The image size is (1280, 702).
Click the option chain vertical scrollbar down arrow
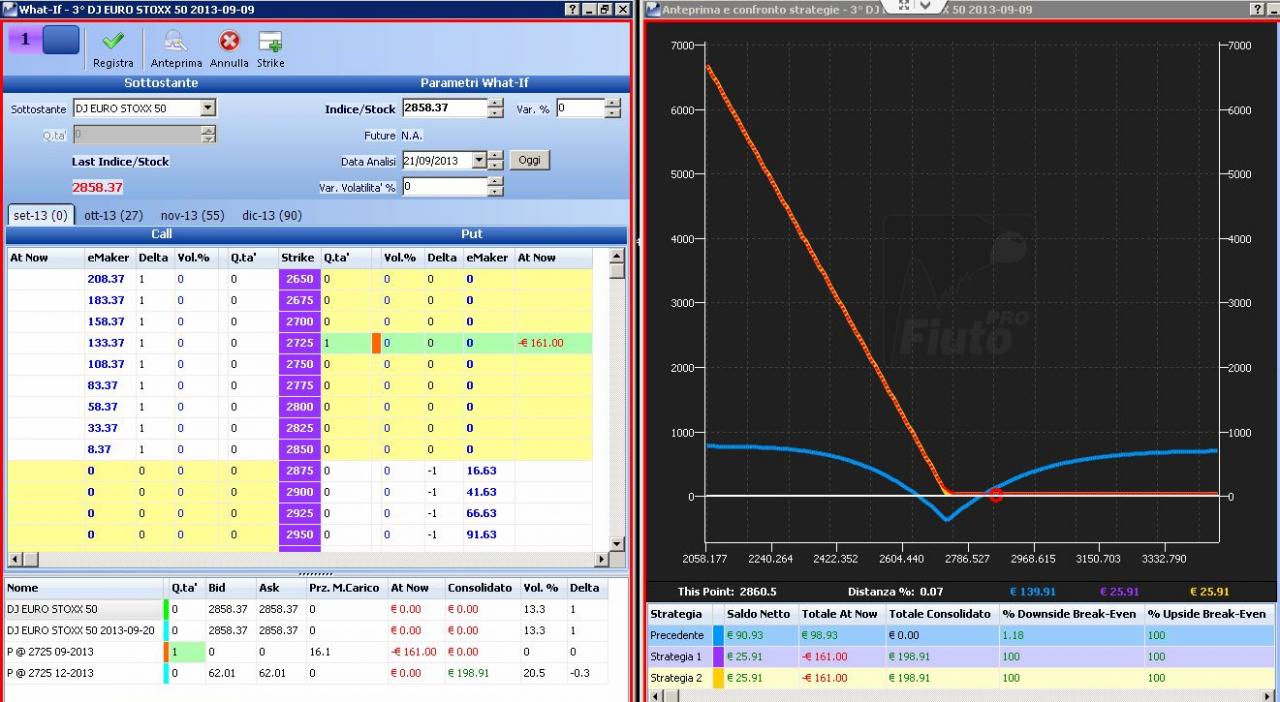tap(617, 541)
